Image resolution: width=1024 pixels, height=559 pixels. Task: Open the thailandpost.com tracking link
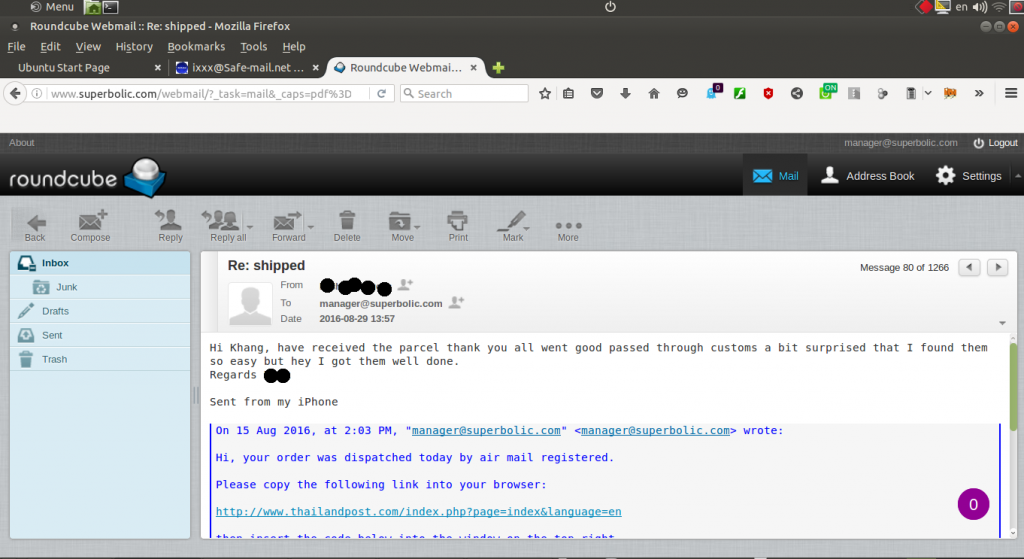tap(418, 511)
